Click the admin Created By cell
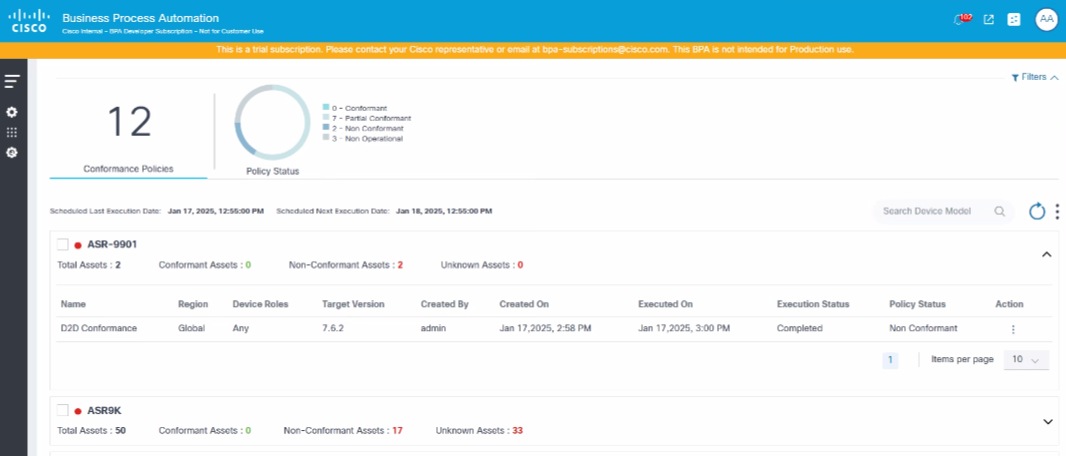The height and width of the screenshot is (456, 1066). click(x=434, y=328)
